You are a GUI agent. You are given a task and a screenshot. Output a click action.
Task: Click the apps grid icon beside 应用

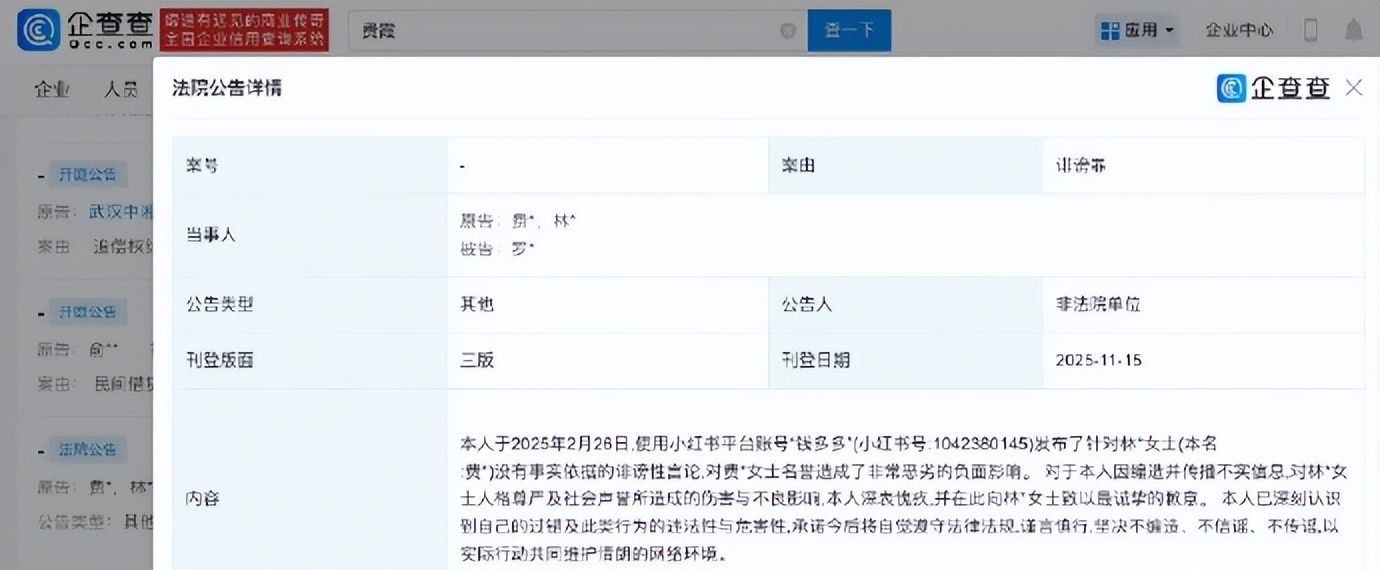point(1109,31)
